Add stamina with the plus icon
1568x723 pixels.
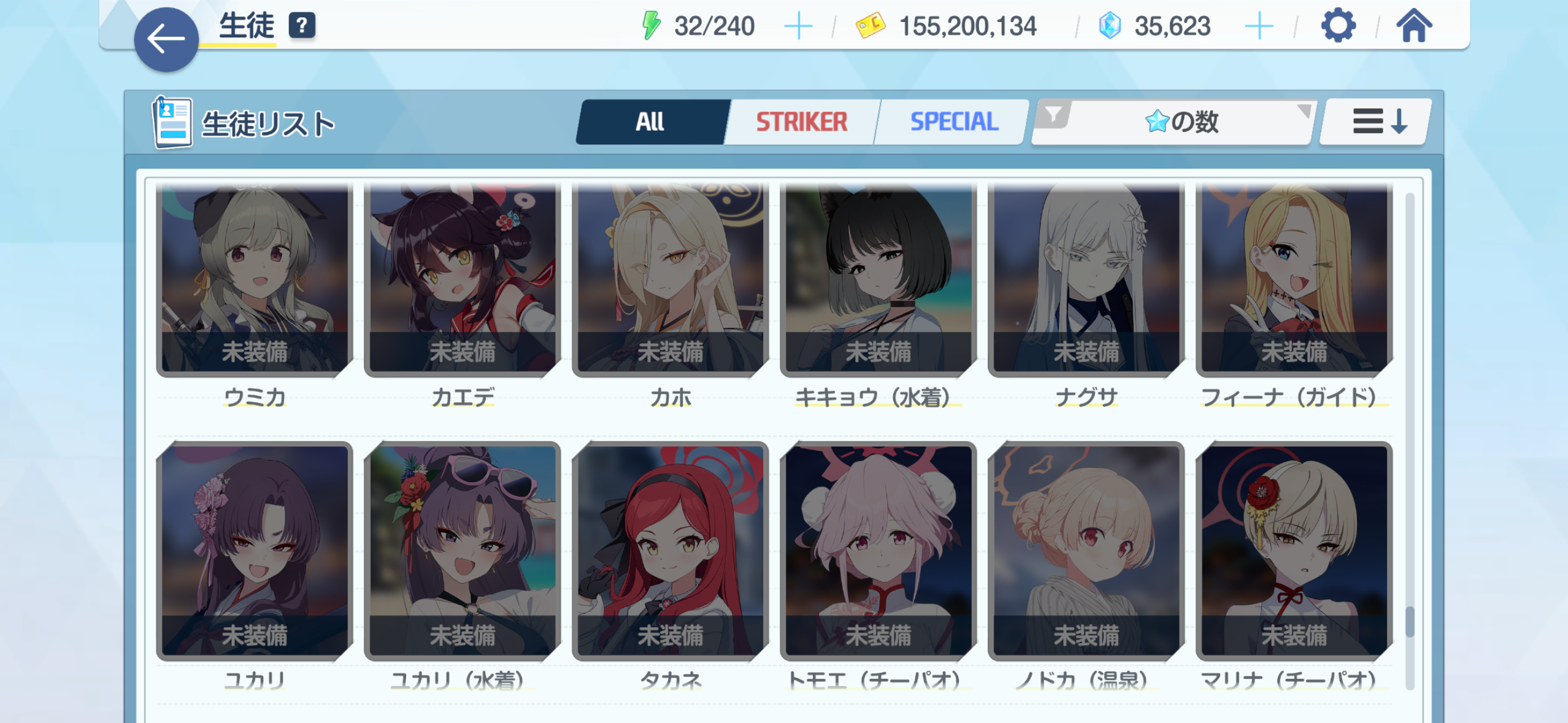point(798,26)
